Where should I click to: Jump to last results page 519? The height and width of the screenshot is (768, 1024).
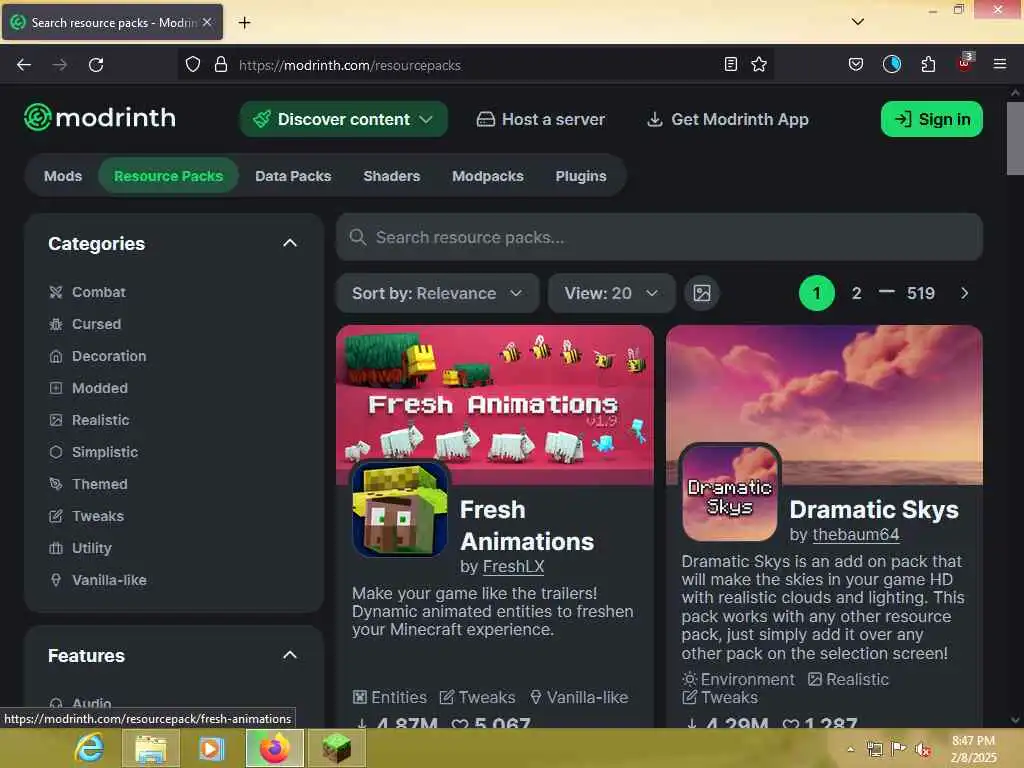click(x=920, y=293)
